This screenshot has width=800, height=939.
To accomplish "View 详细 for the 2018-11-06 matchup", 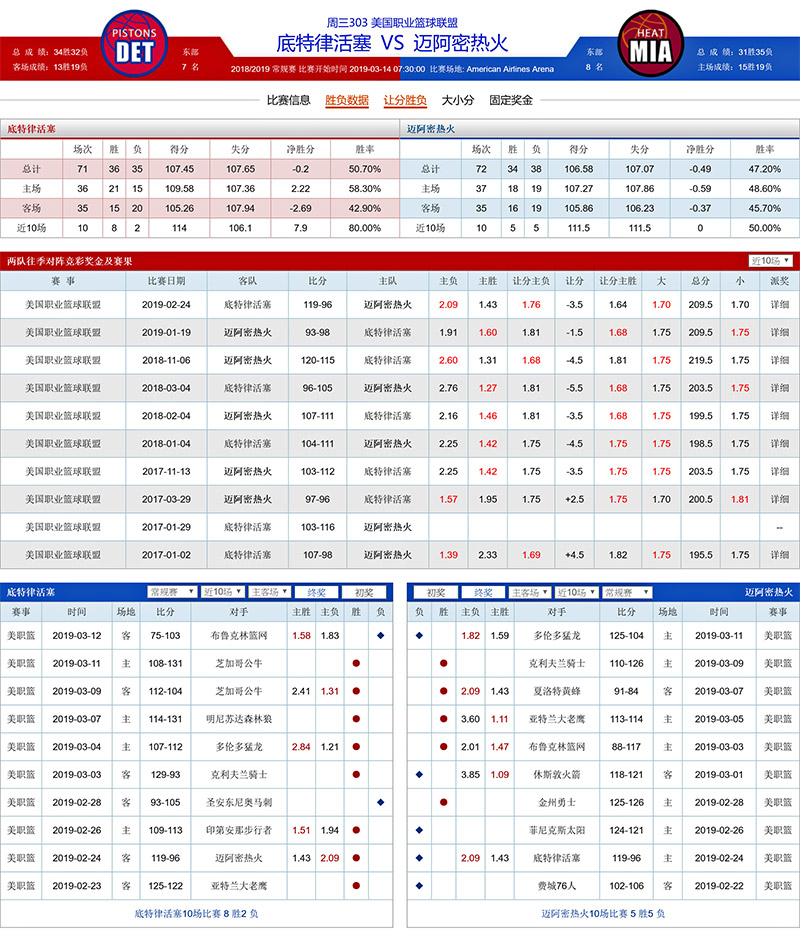I will pos(780,360).
